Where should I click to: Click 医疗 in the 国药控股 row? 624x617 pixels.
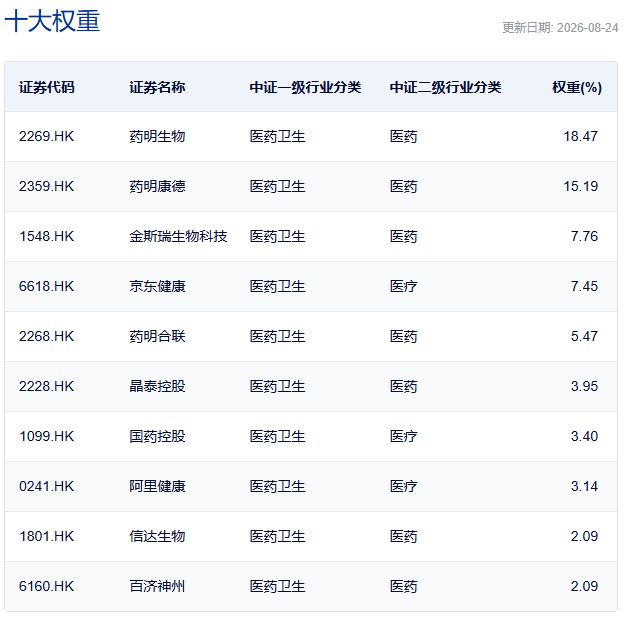tap(404, 436)
